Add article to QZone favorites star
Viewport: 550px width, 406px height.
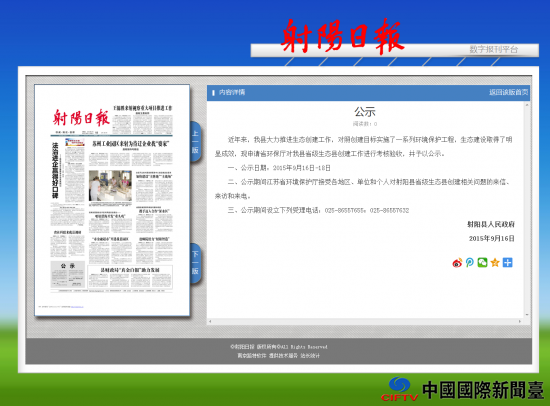click(495, 262)
